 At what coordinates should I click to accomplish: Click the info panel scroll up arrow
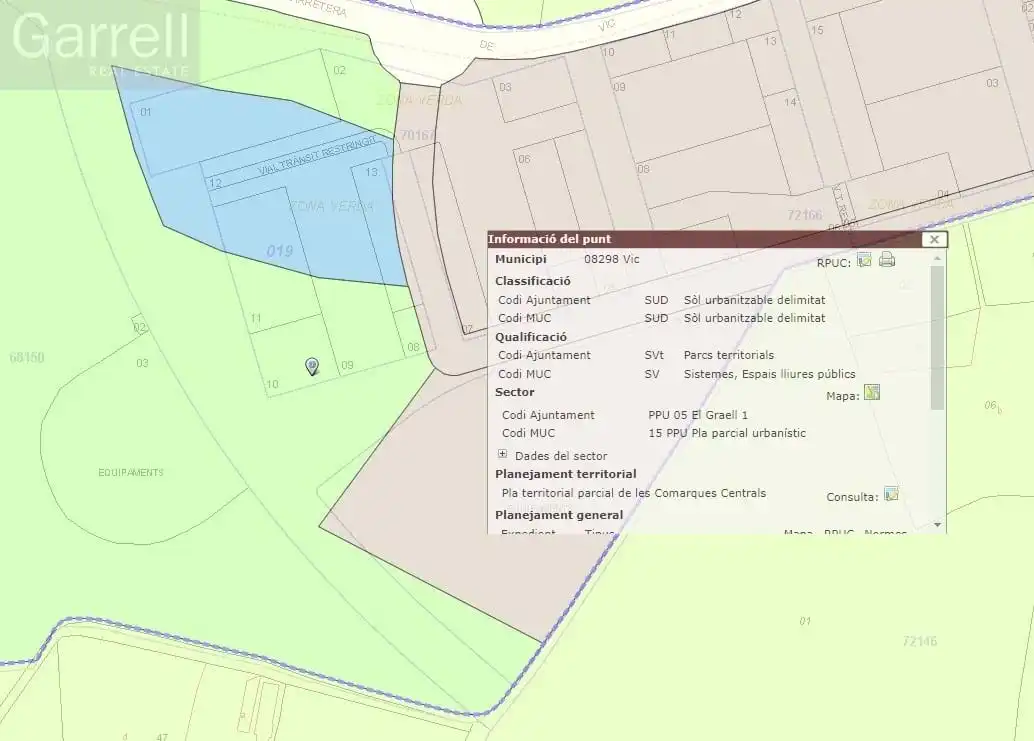coord(938,259)
